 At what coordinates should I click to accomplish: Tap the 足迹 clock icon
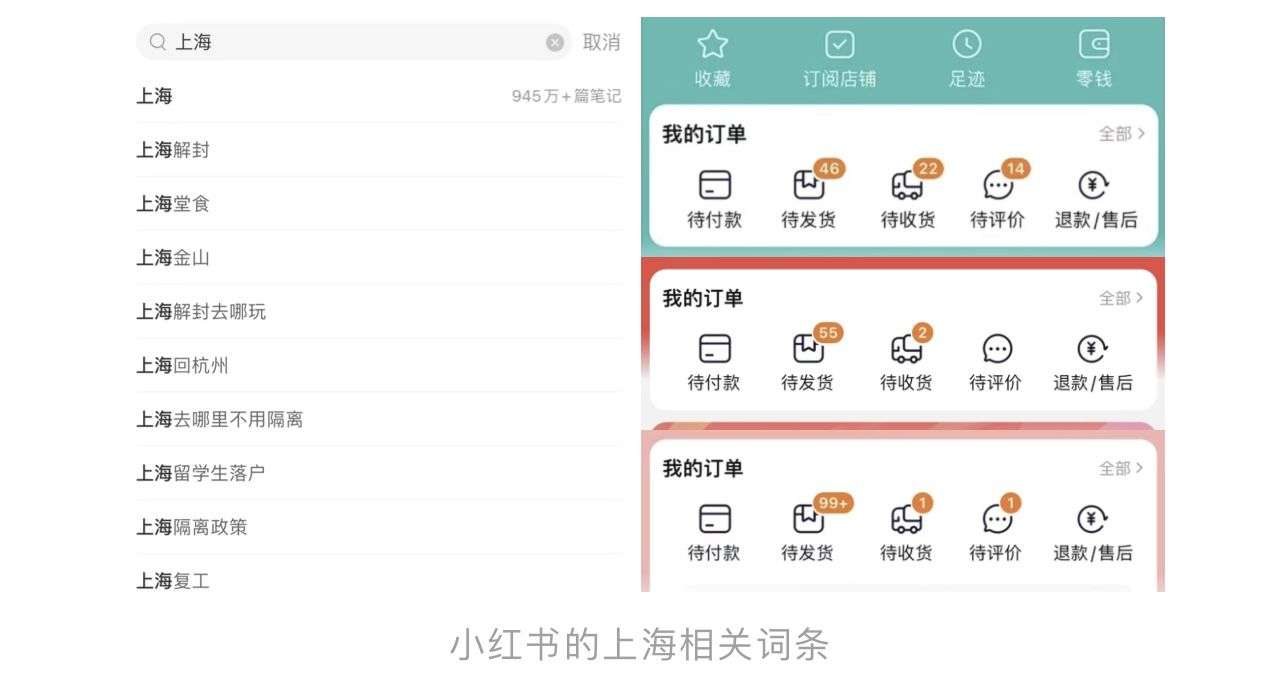tap(966, 44)
